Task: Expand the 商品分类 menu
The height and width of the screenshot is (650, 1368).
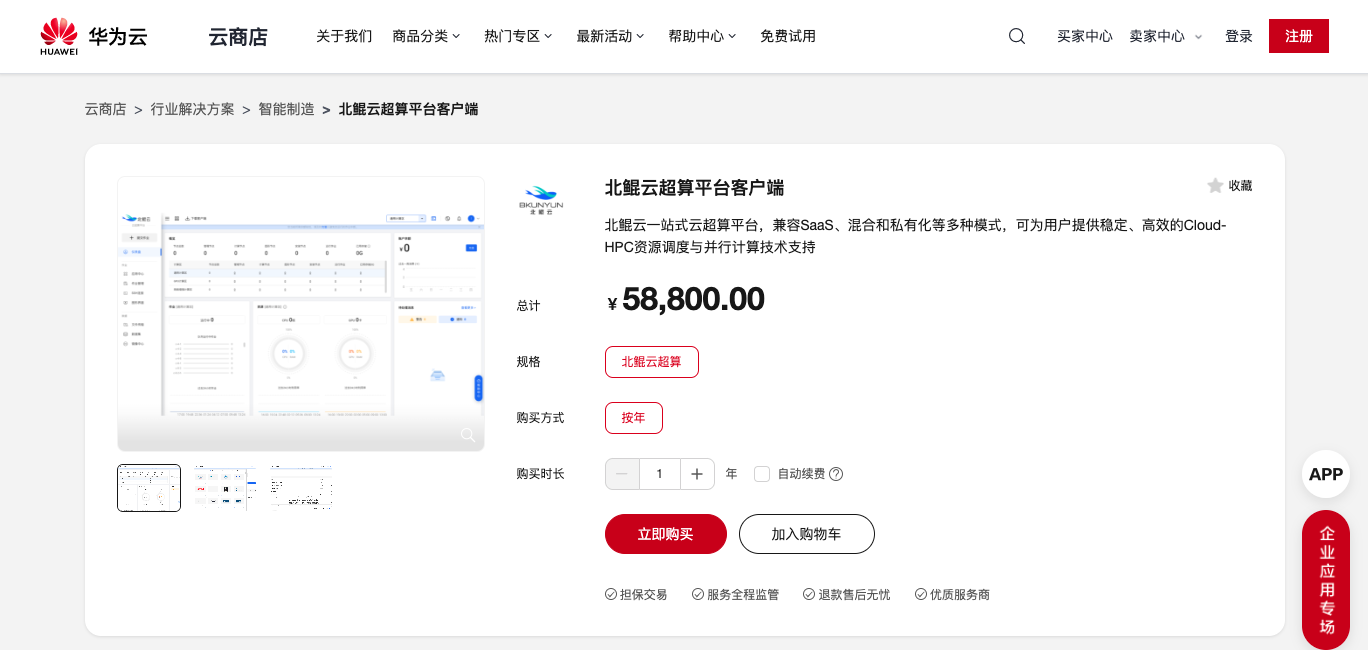Action: click(427, 36)
